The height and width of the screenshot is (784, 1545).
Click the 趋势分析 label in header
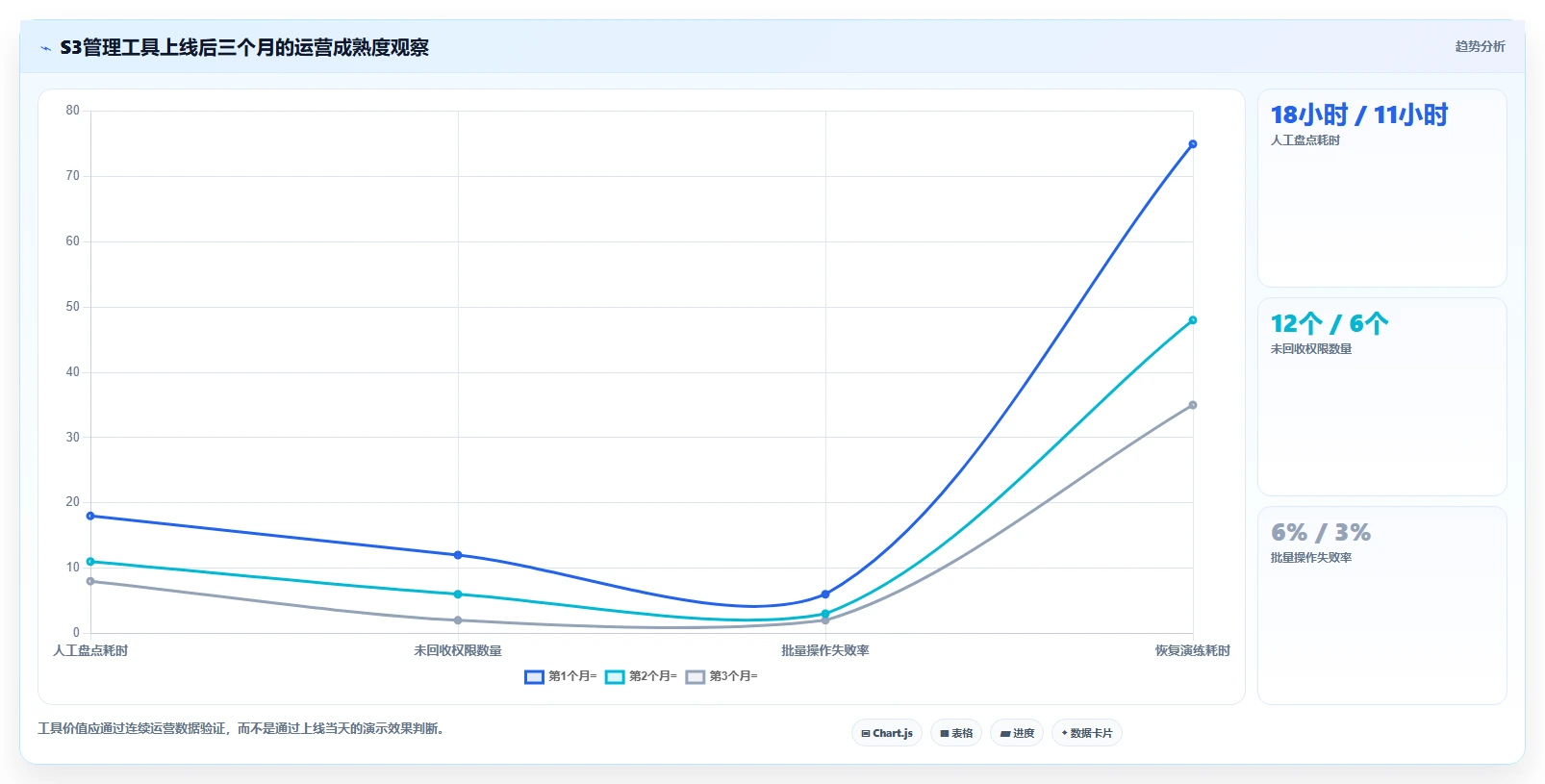tap(1480, 46)
